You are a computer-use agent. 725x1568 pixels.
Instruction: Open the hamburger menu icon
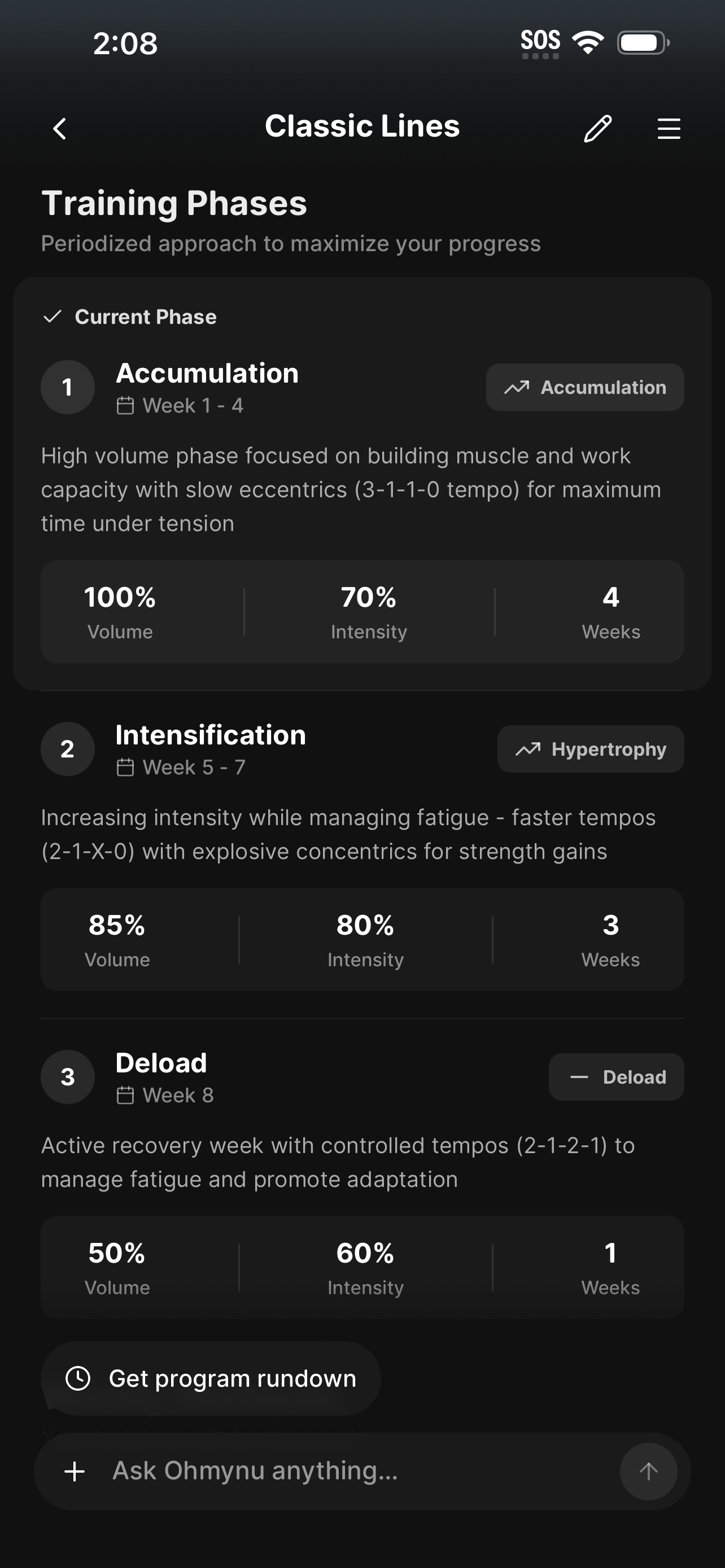(669, 129)
